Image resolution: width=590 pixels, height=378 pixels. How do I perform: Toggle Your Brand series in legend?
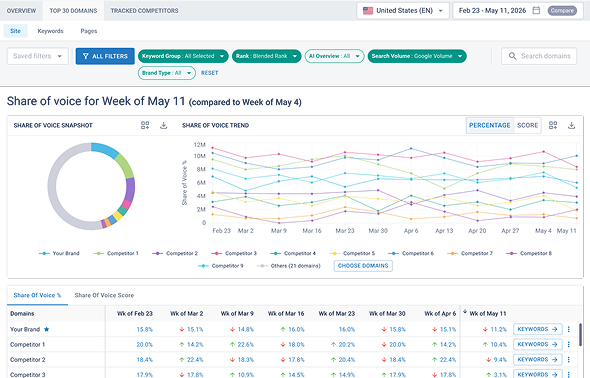pyautogui.click(x=59, y=254)
